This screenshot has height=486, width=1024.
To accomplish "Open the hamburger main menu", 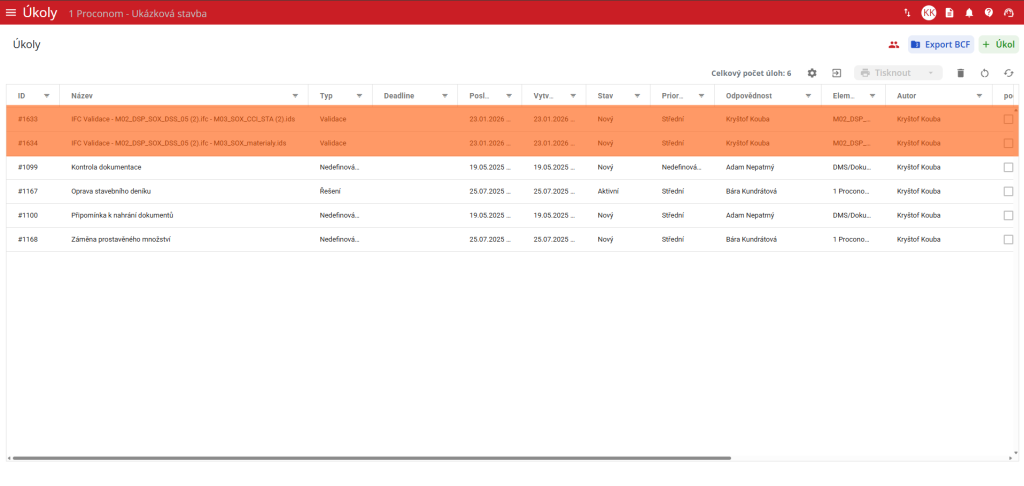I will (x=11, y=12).
